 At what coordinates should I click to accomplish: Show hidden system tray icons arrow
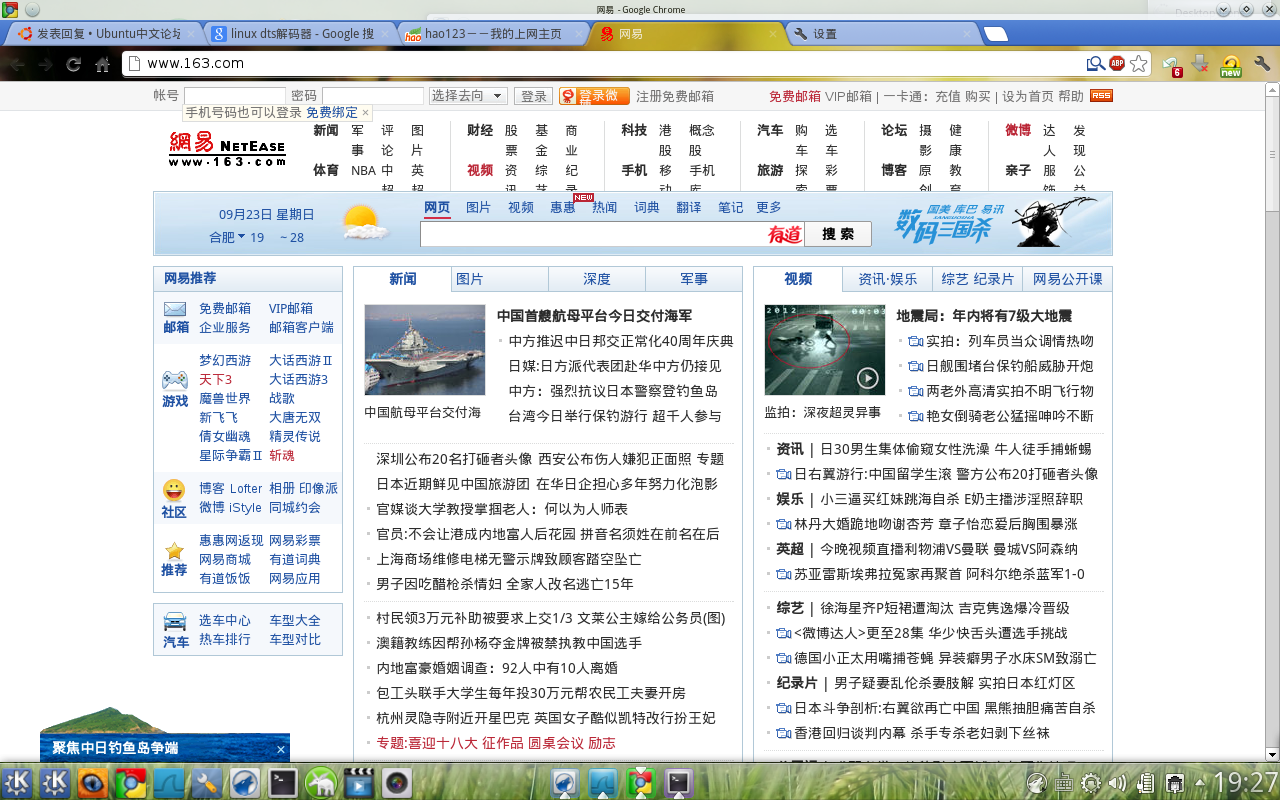pos(1200,783)
